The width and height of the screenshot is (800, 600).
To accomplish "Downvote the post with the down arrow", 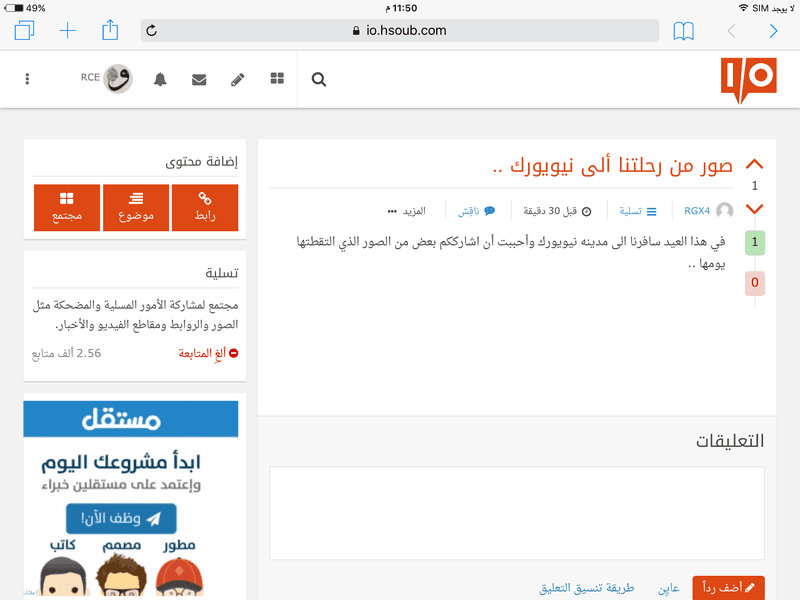I will coord(754,209).
